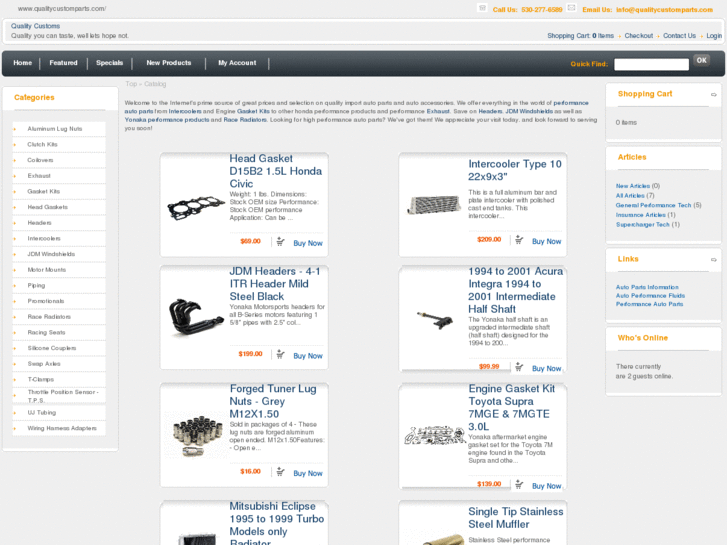Click the envelope icon beside Email Us
The width and height of the screenshot is (727, 545).
[x=571, y=8]
